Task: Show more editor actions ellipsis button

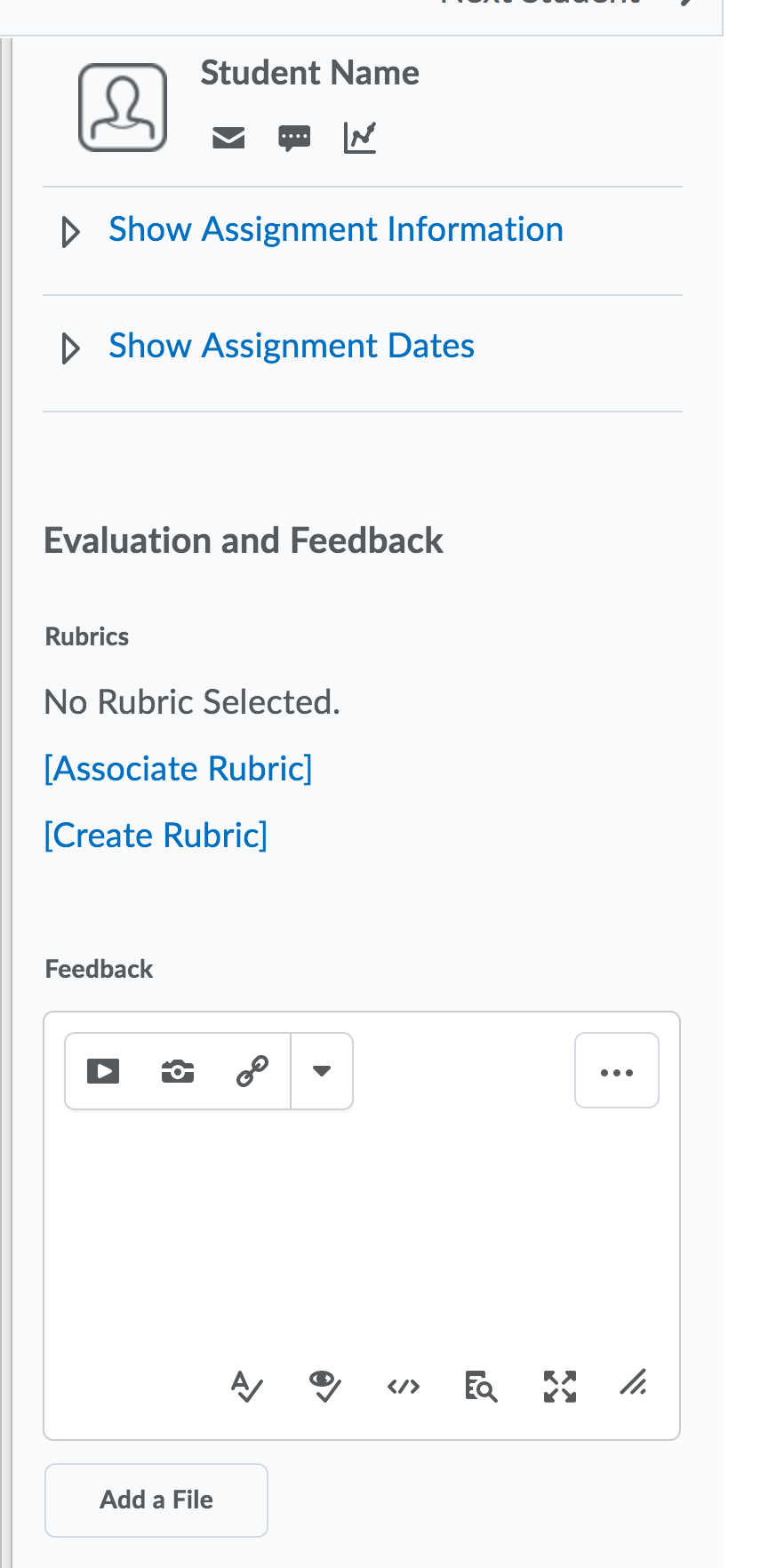Action: coord(617,1071)
